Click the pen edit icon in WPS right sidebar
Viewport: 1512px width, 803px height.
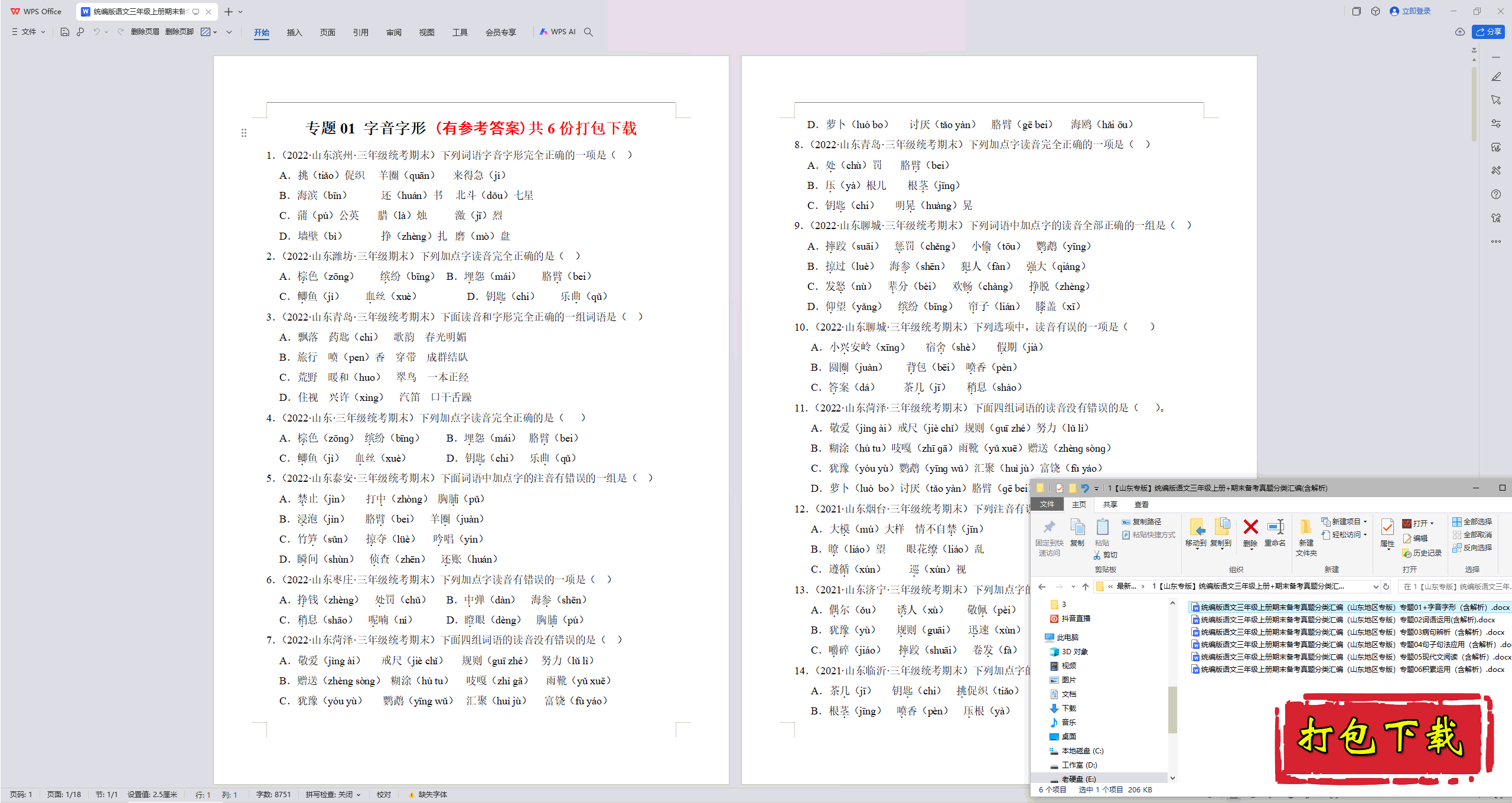(1496, 77)
